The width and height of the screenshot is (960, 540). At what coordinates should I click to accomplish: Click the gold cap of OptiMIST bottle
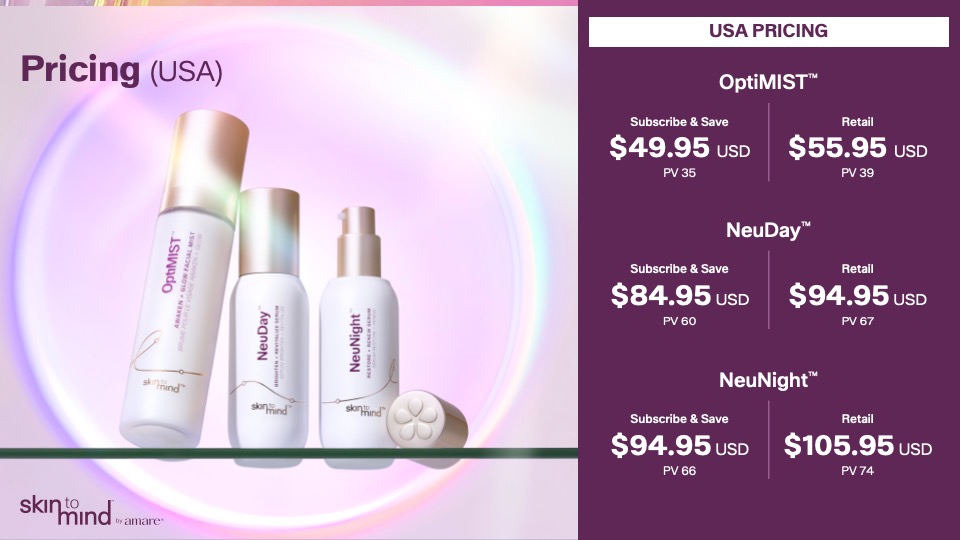pyautogui.click(x=206, y=164)
